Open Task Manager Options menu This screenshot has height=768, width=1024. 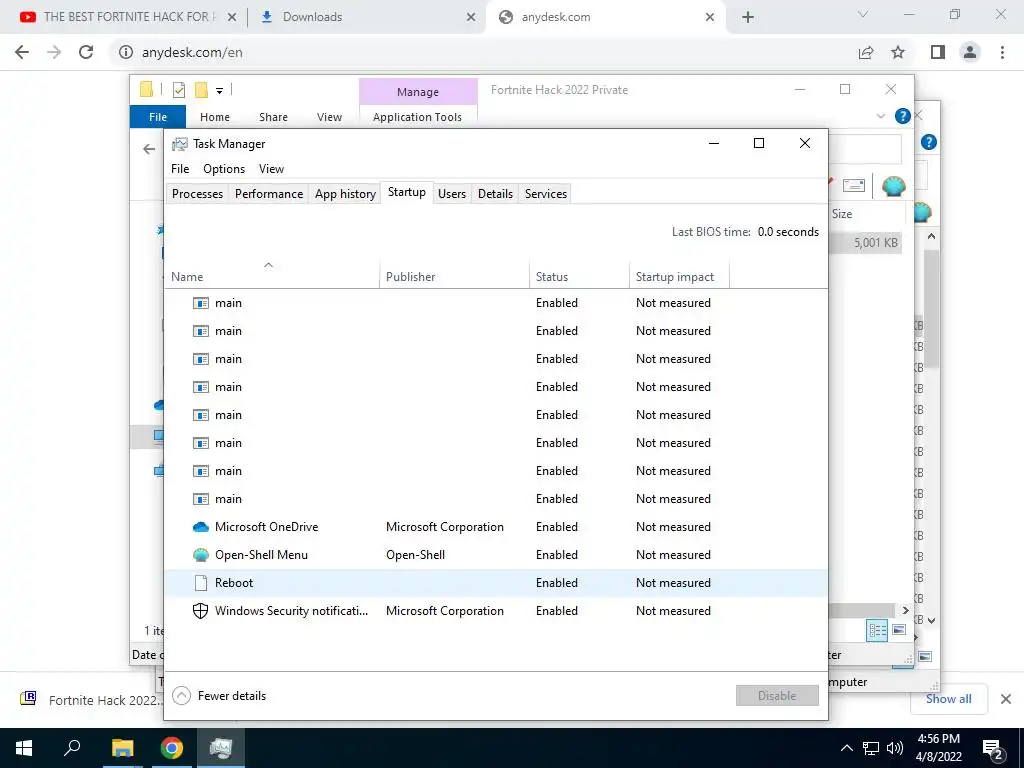[224, 169]
